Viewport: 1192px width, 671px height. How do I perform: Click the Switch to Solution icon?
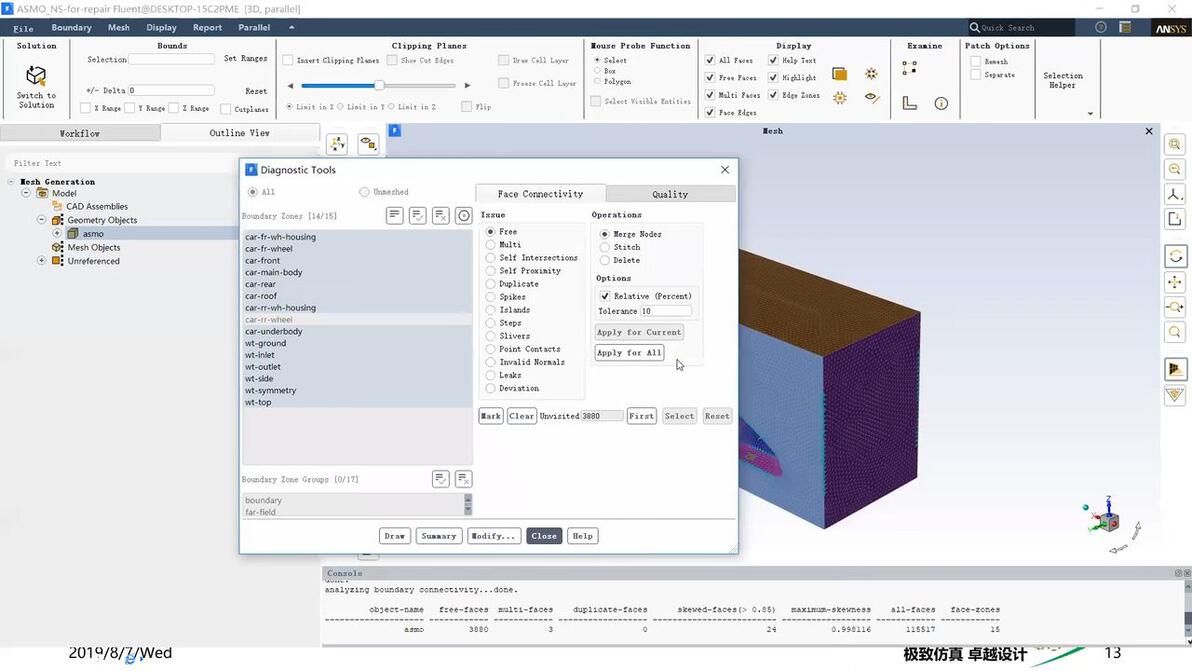point(36,77)
